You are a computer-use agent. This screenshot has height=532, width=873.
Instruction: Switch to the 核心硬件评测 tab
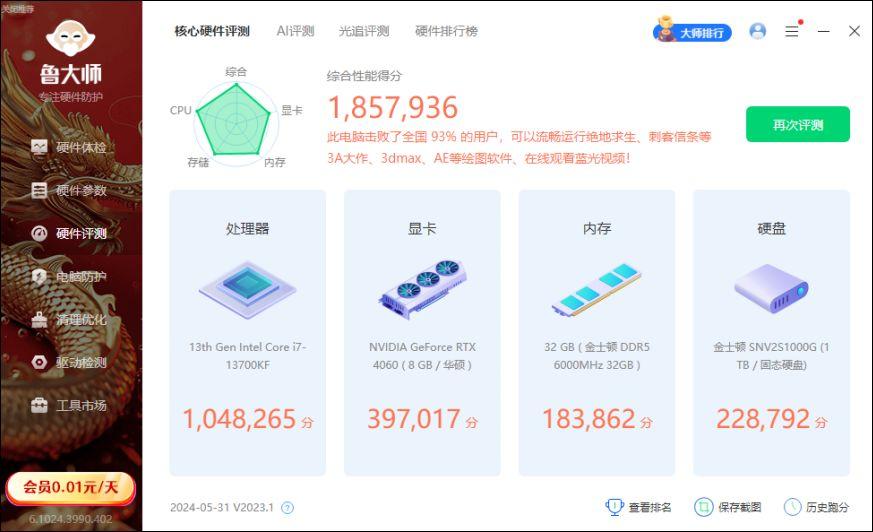pyautogui.click(x=212, y=31)
